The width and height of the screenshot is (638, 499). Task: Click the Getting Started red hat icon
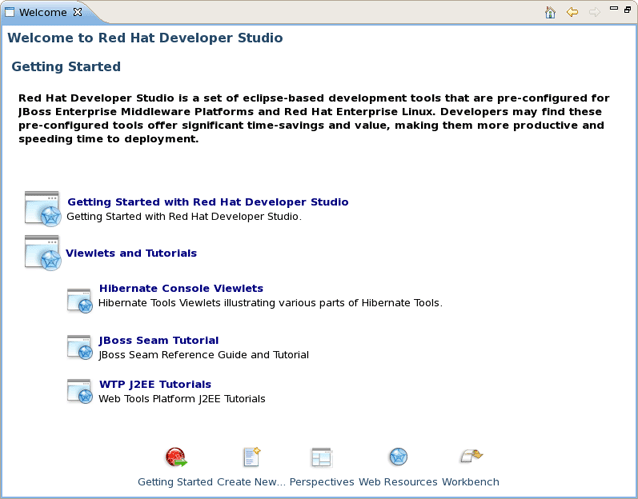[x=176, y=458]
